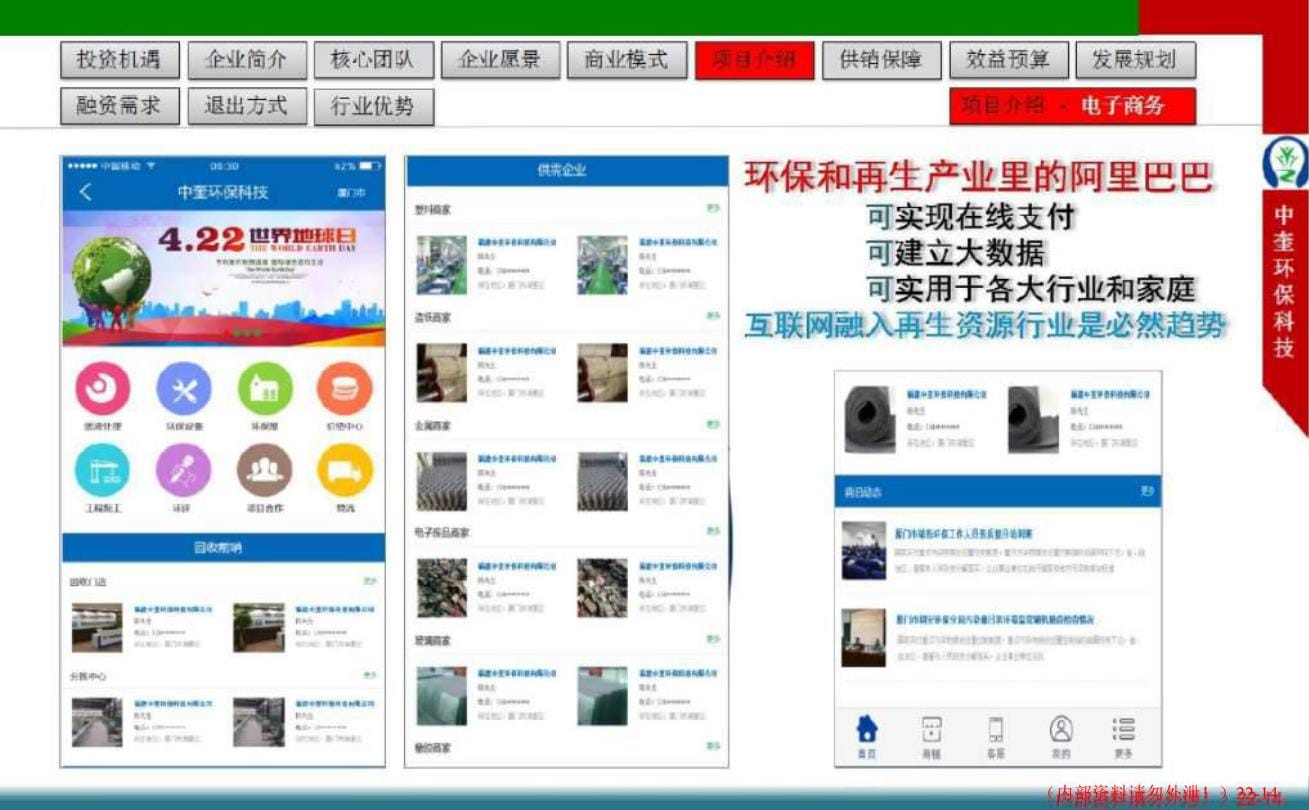Open the purple microphone icon
The width and height of the screenshot is (1309, 810).
[x=184, y=470]
